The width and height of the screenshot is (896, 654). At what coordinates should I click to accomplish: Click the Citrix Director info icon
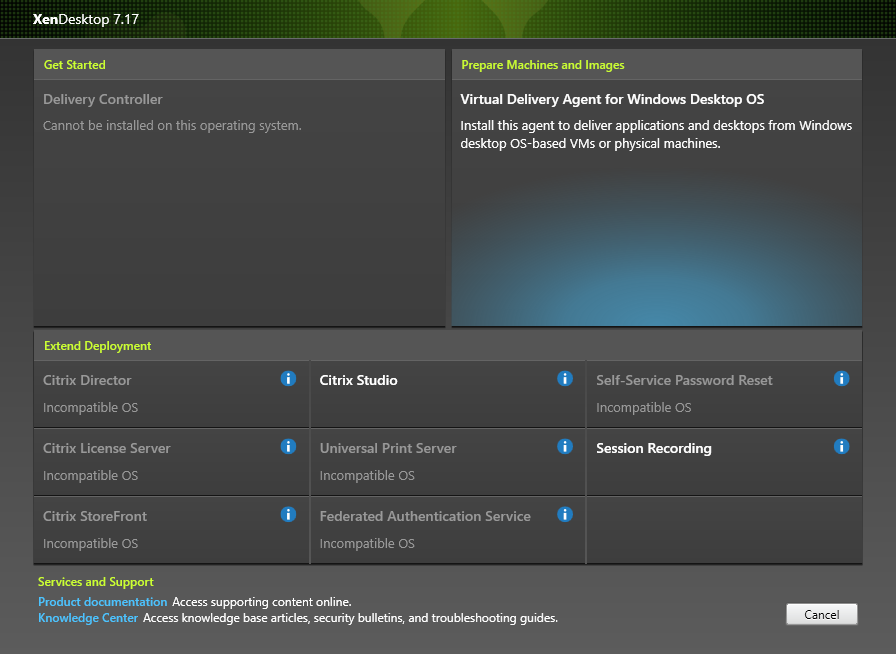click(288, 378)
